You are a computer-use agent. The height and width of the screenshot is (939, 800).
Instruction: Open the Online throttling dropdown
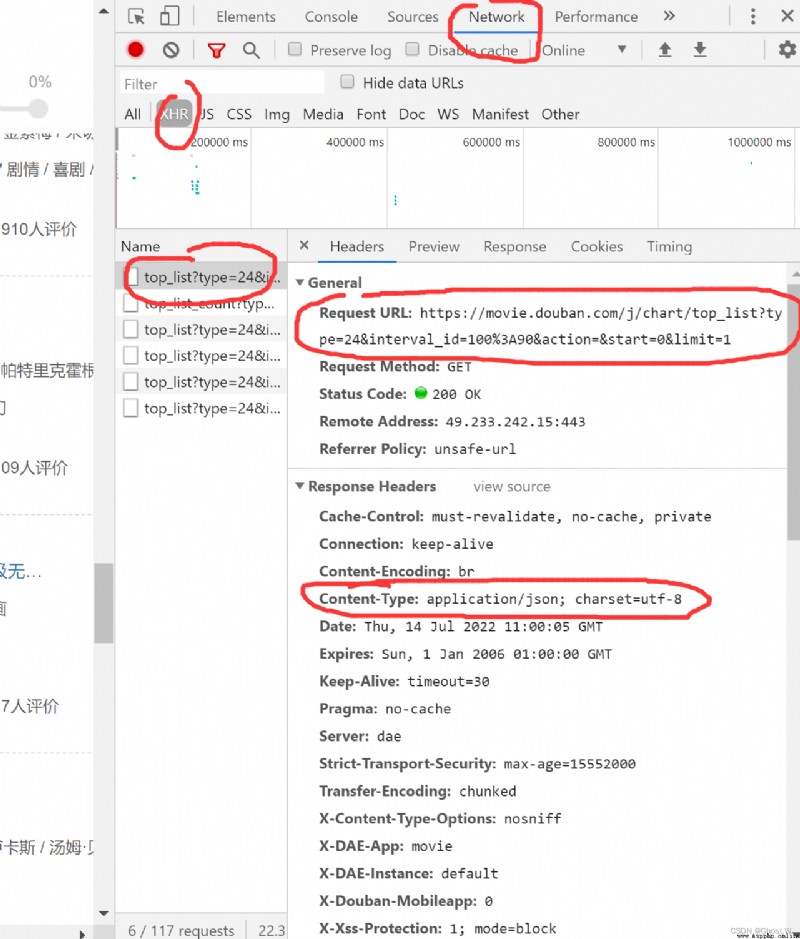coord(584,50)
